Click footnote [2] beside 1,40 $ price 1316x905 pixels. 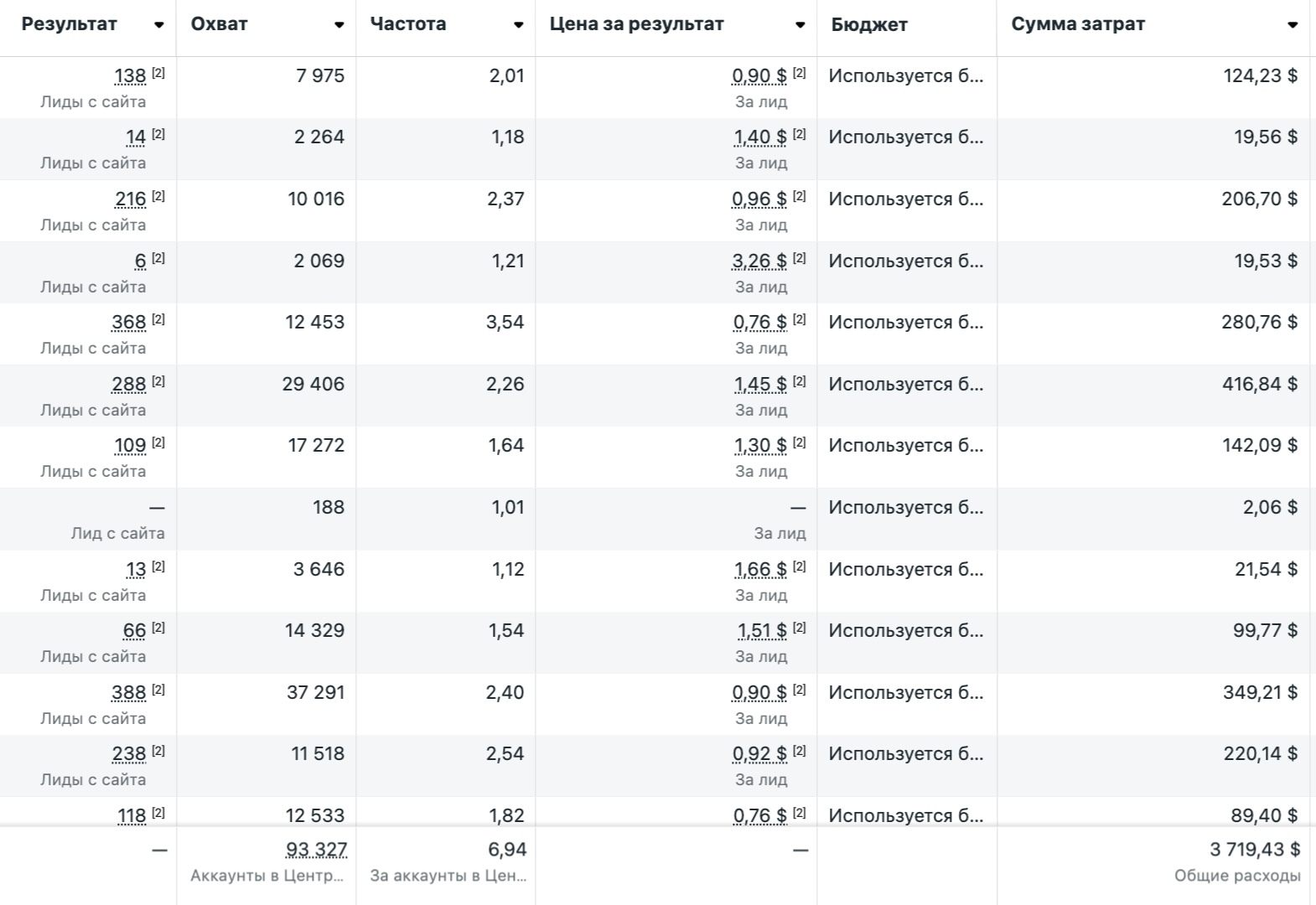point(800,134)
